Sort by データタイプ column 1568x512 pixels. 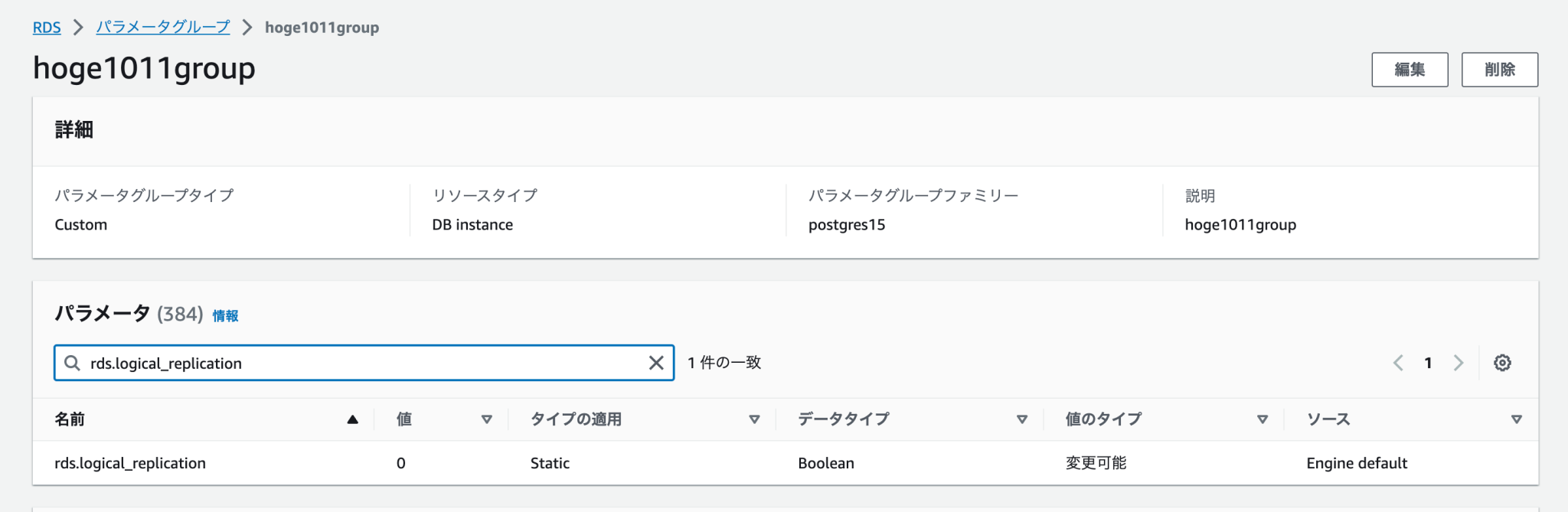point(1021,419)
